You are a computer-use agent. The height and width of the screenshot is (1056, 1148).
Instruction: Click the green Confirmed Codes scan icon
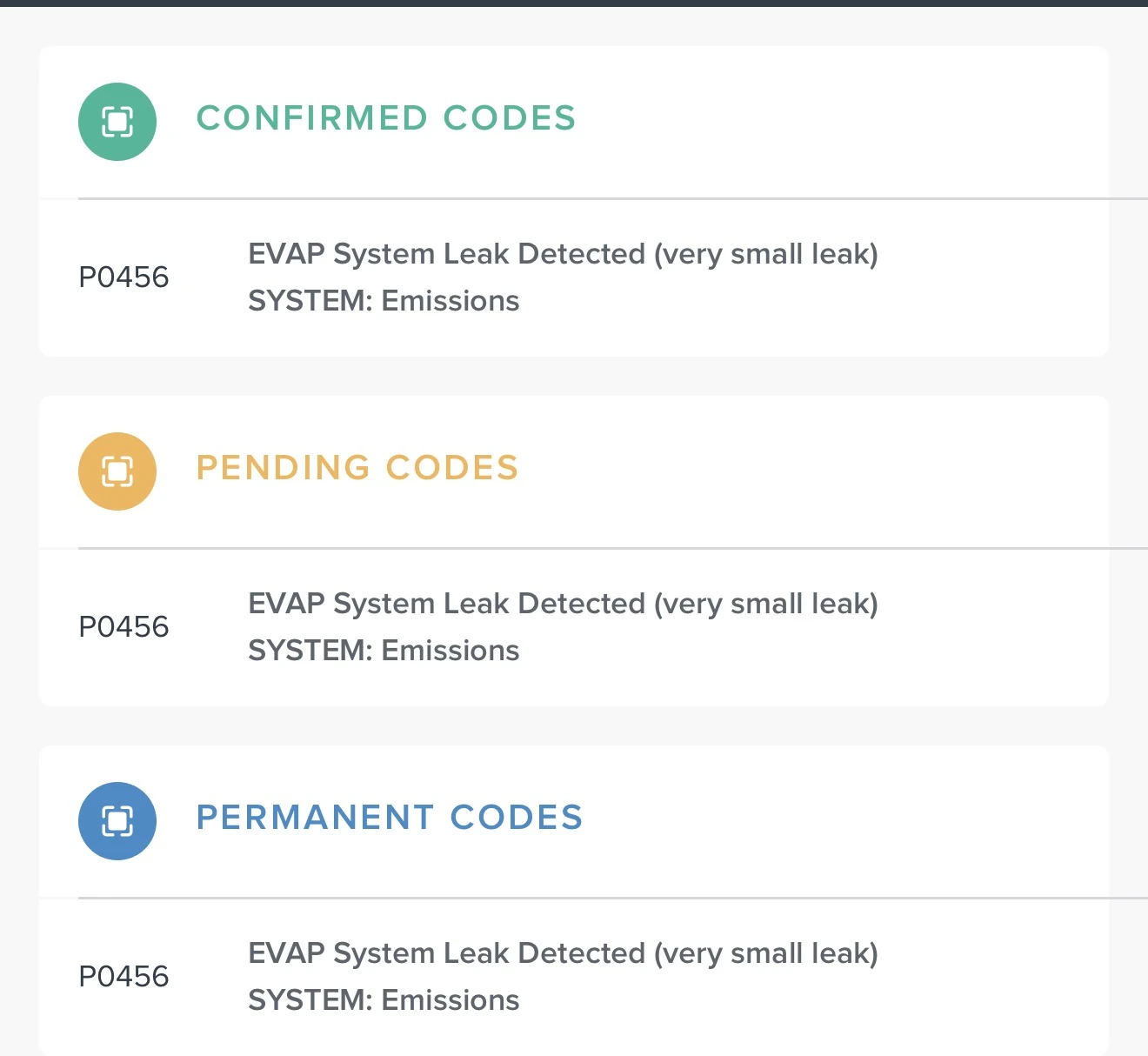117,122
